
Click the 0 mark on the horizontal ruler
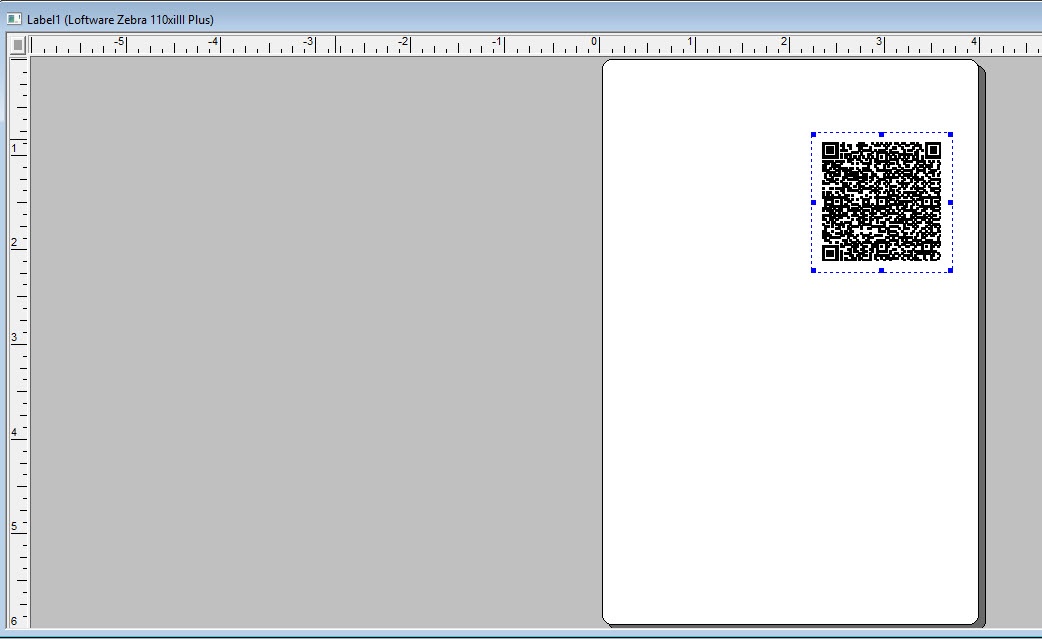coord(594,42)
